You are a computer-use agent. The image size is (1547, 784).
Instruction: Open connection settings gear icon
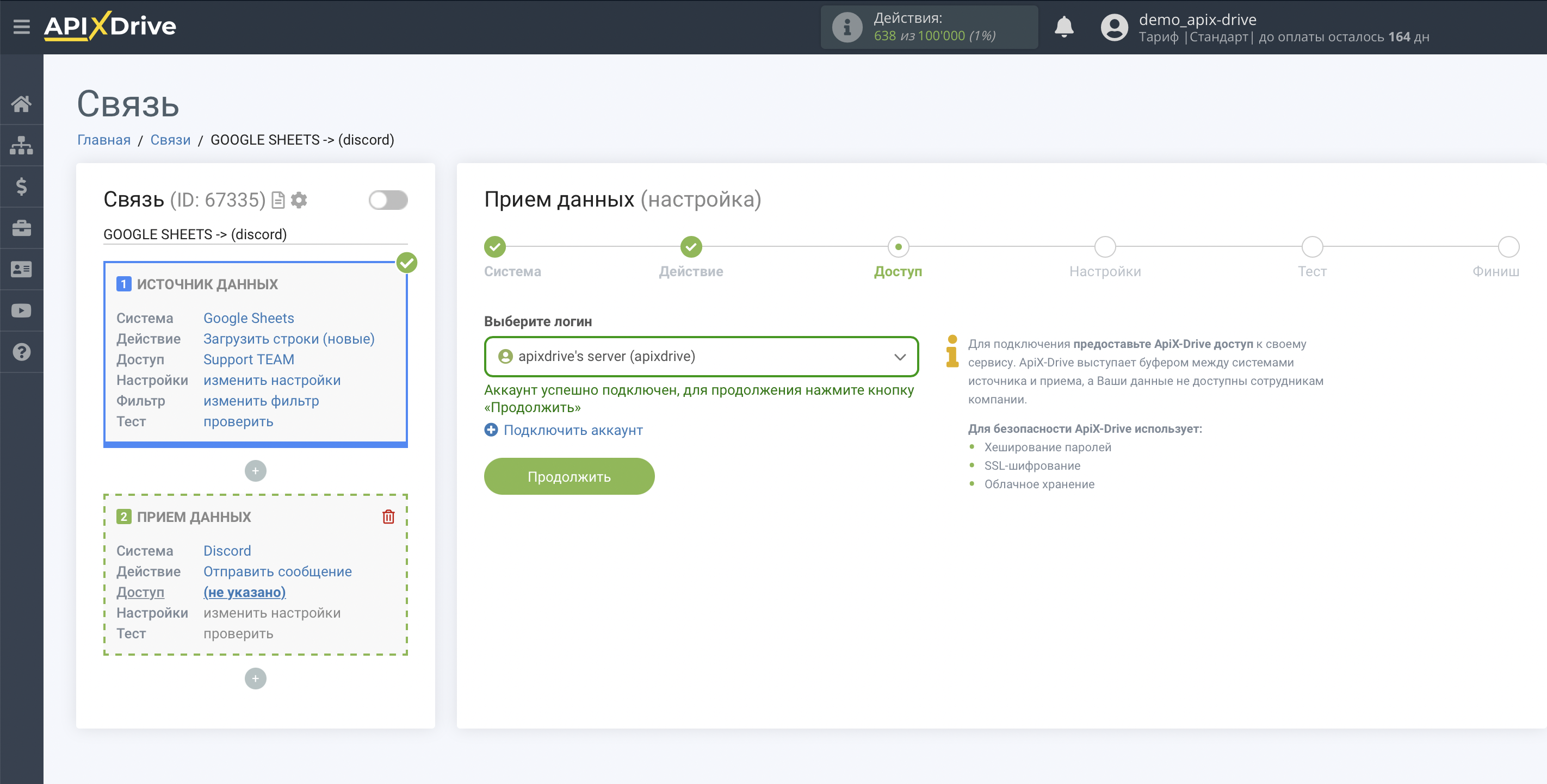(x=299, y=200)
